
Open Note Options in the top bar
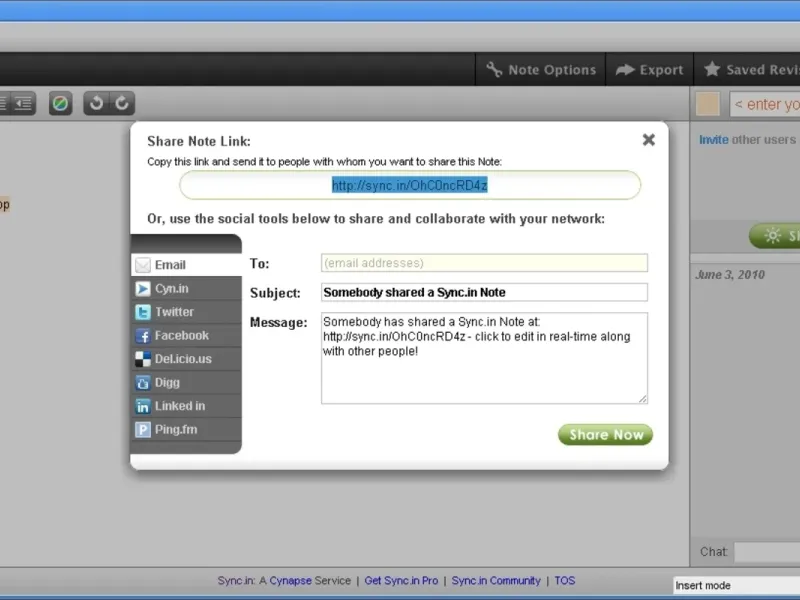coord(541,69)
